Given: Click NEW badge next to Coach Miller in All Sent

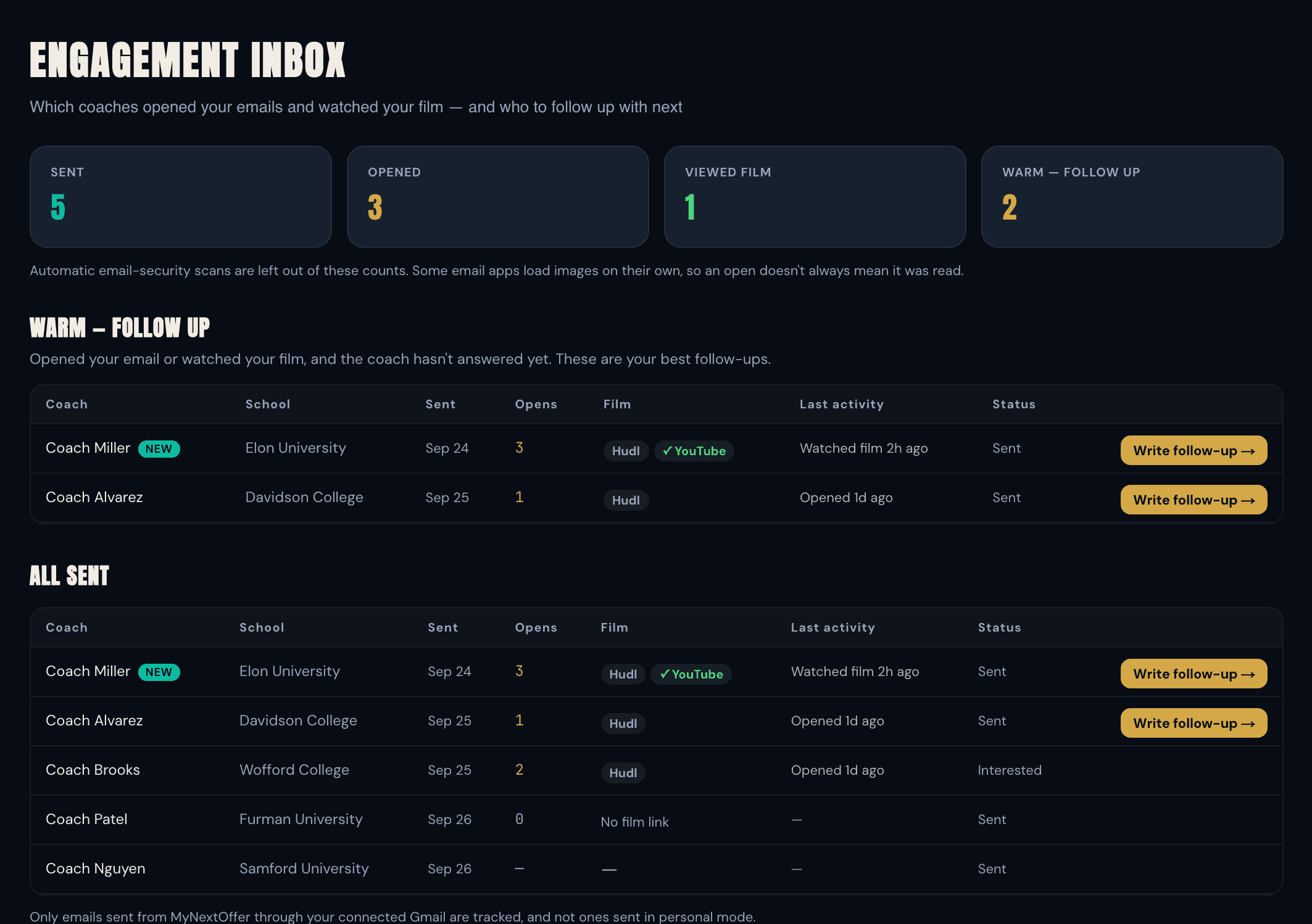Looking at the screenshot, I should tap(159, 672).
